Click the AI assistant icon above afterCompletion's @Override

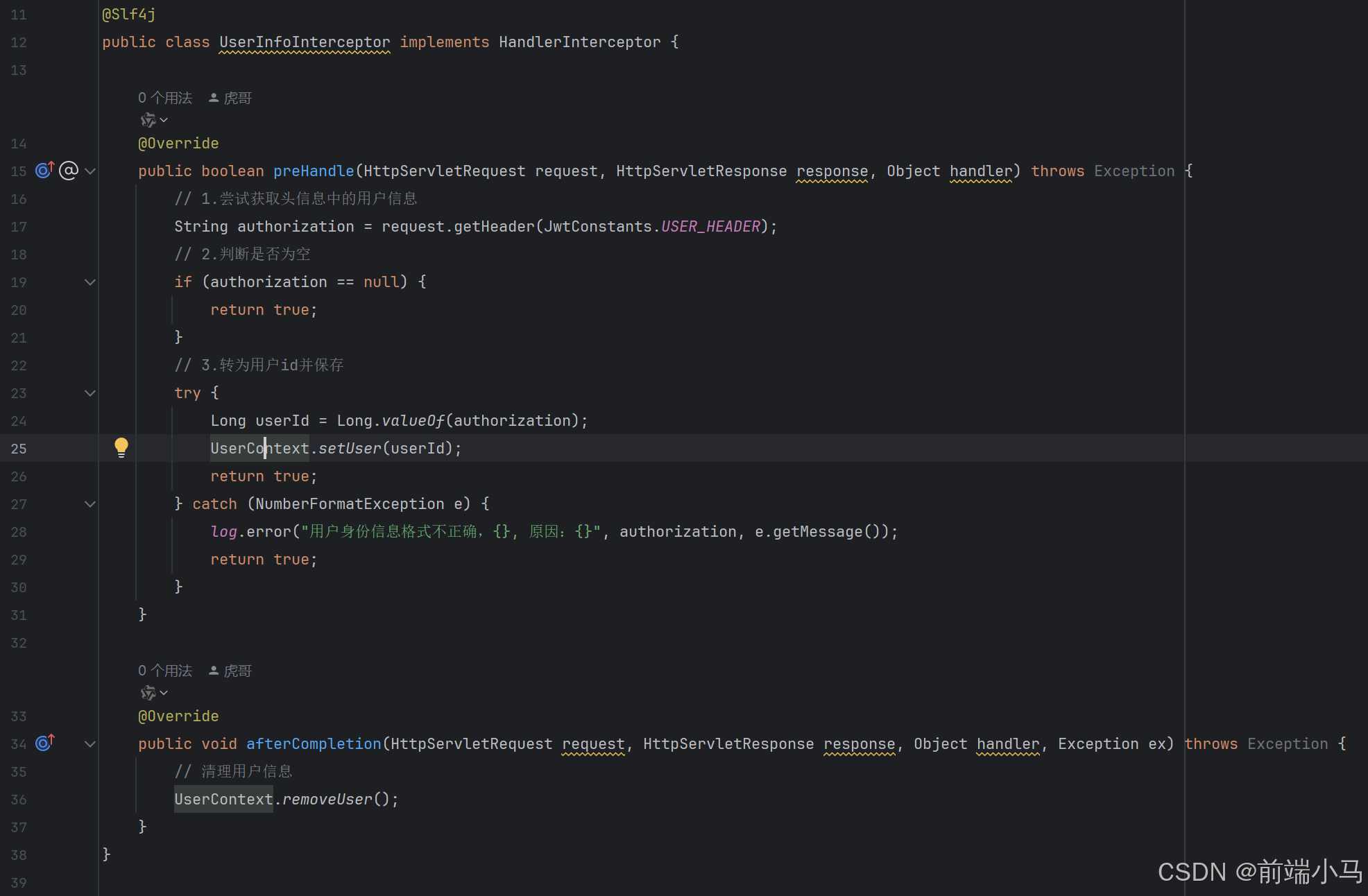pyautogui.click(x=148, y=693)
